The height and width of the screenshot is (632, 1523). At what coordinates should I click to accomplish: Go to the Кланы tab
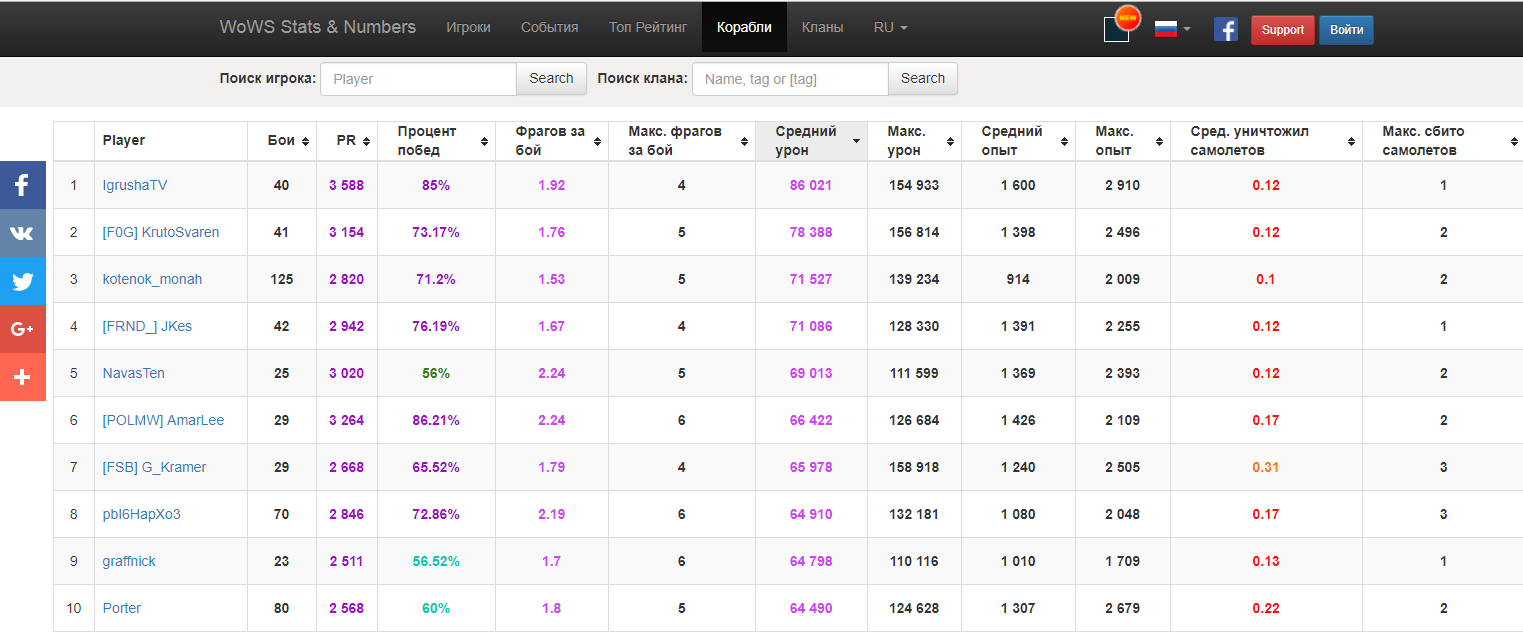[822, 27]
